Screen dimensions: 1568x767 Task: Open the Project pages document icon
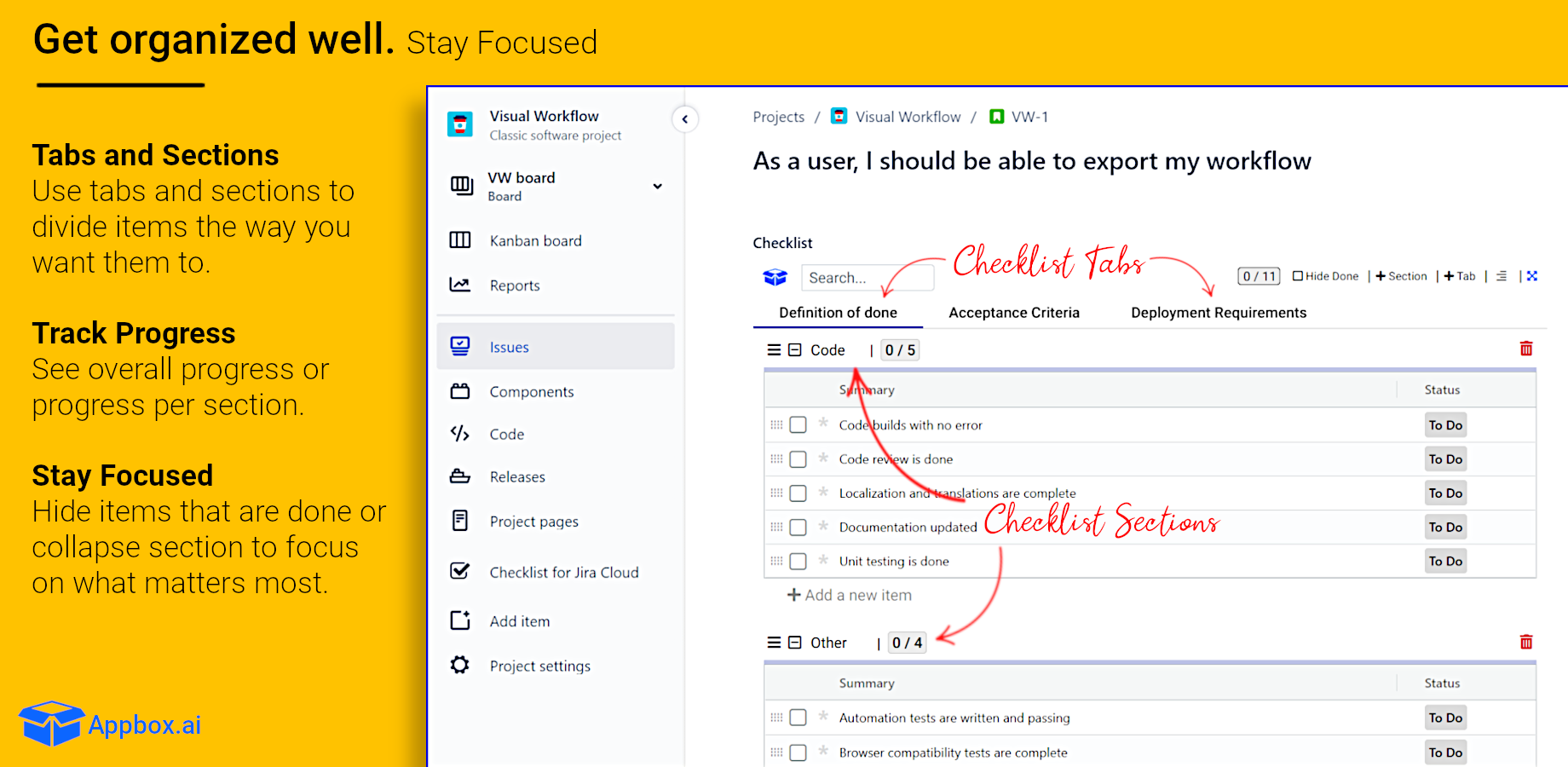pos(460,521)
